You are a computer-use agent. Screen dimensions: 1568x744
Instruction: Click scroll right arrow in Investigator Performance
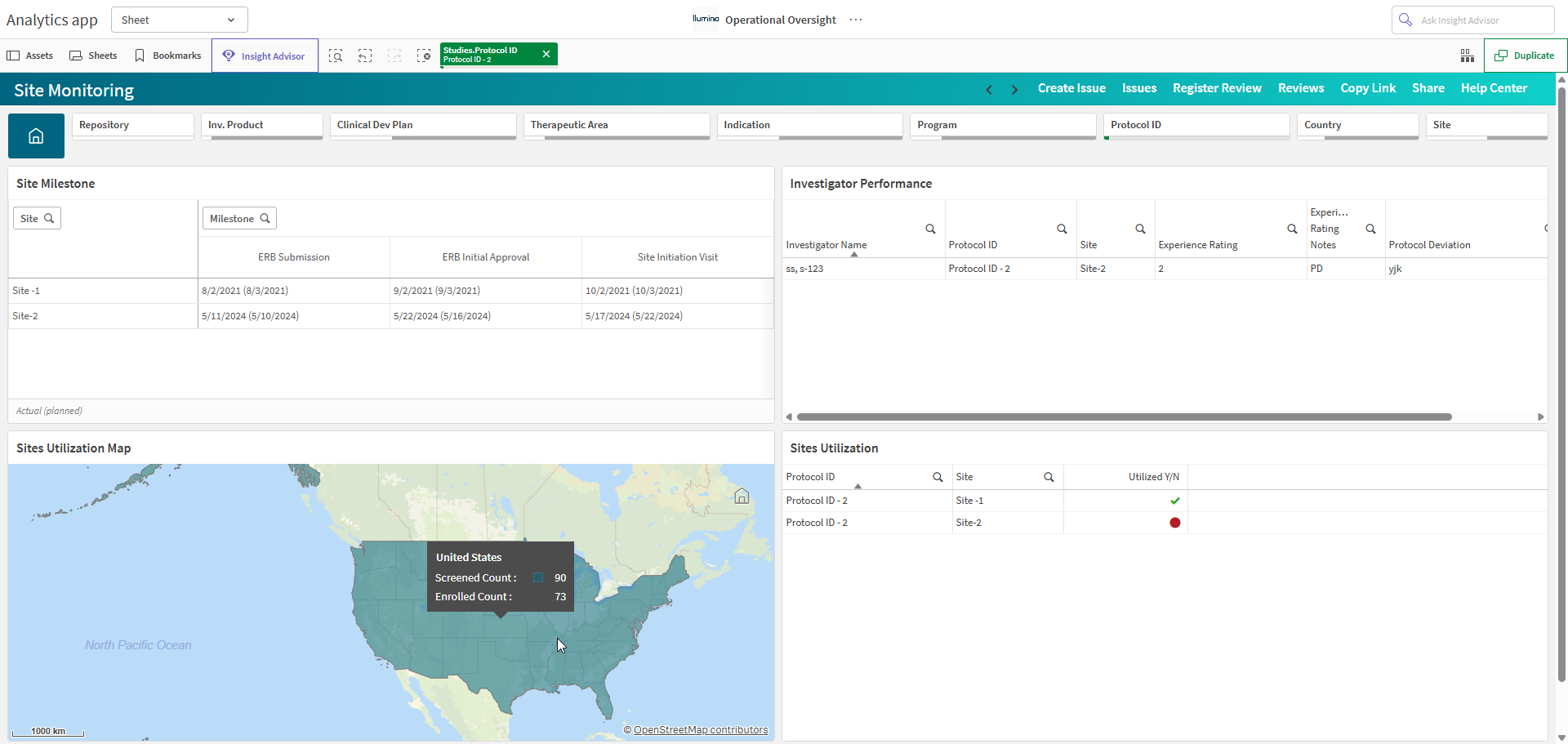click(x=1540, y=417)
